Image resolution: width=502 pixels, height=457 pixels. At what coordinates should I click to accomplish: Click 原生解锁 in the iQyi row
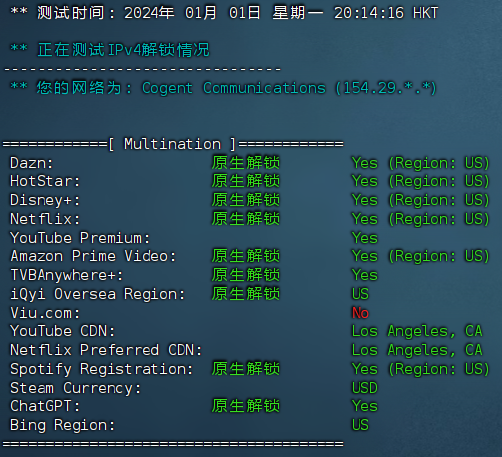[246, 294]
